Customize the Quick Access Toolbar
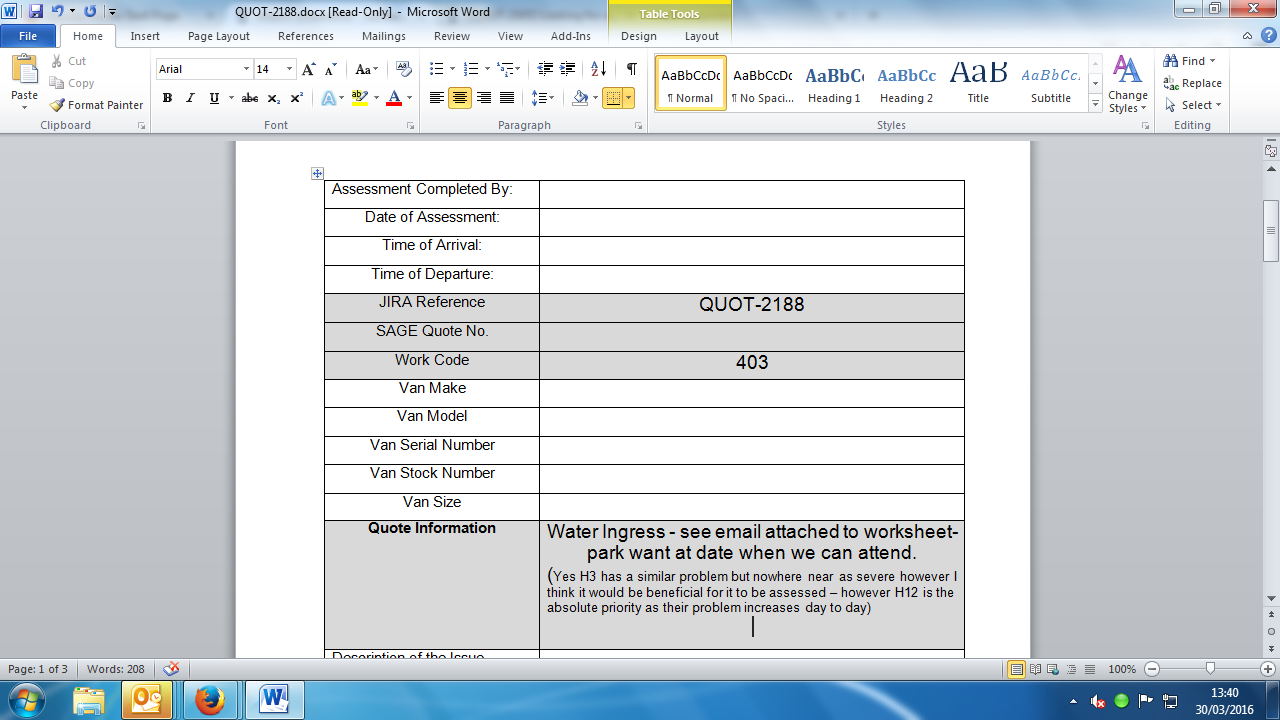Viewport: 1280px width, 720px height. point(112,12)
